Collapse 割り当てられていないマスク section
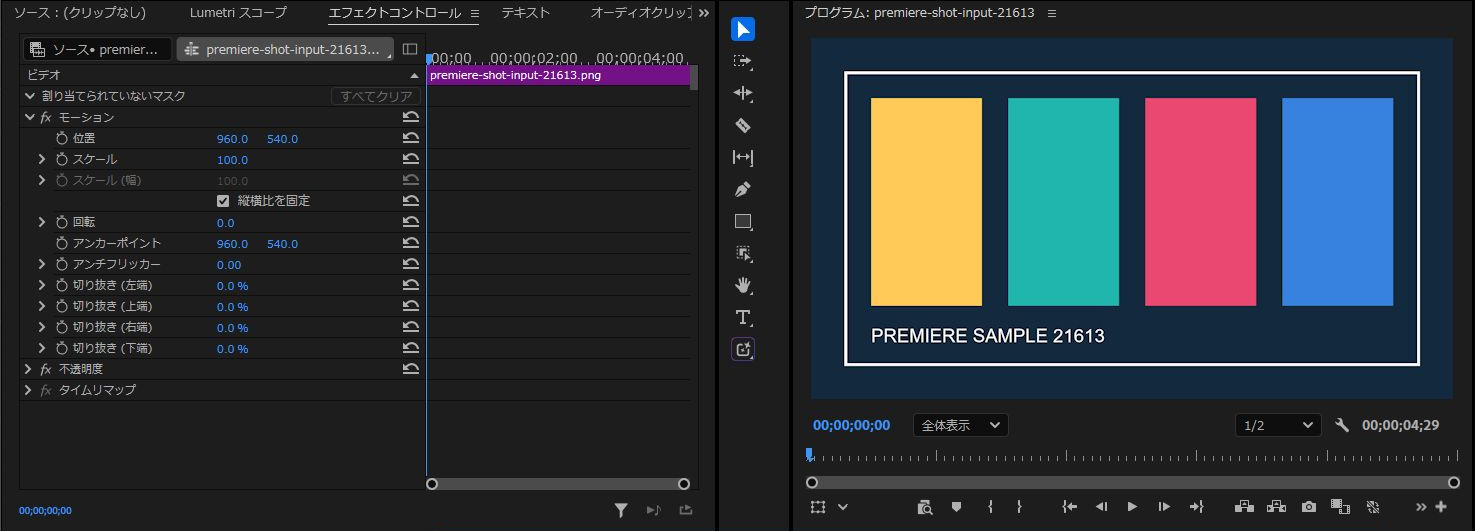Screen dimensions: 1475x531 29,97
